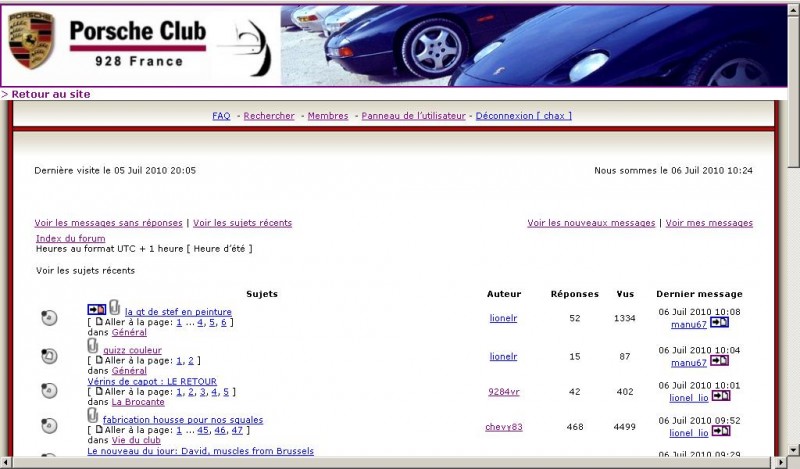This screenshot has height=469, width=800.
Task: Open the Rechercher menu link
Action: (269, 116)
